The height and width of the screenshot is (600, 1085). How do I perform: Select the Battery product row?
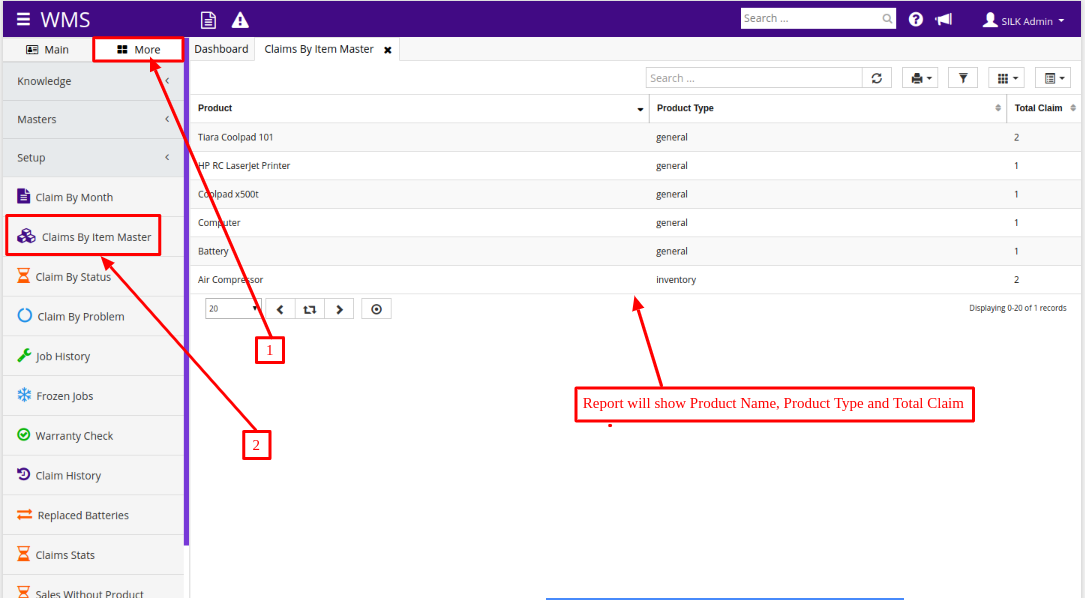pyautogui.click(x=635, y=251)
